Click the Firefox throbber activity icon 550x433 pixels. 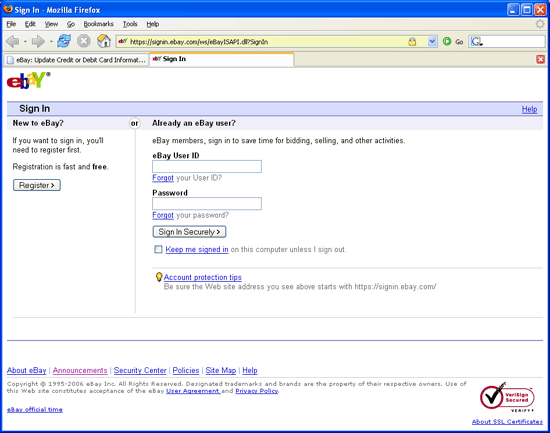[540, 24]
